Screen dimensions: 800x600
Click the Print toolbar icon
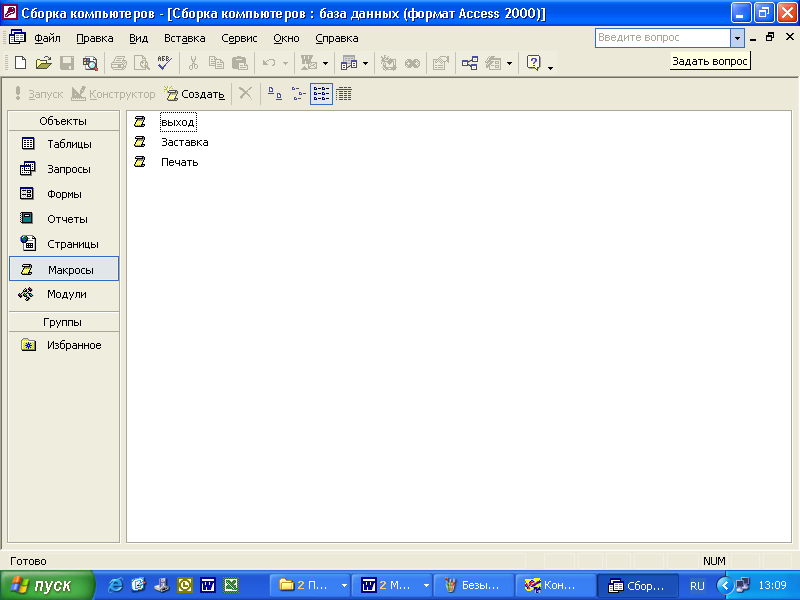point(118,63)
